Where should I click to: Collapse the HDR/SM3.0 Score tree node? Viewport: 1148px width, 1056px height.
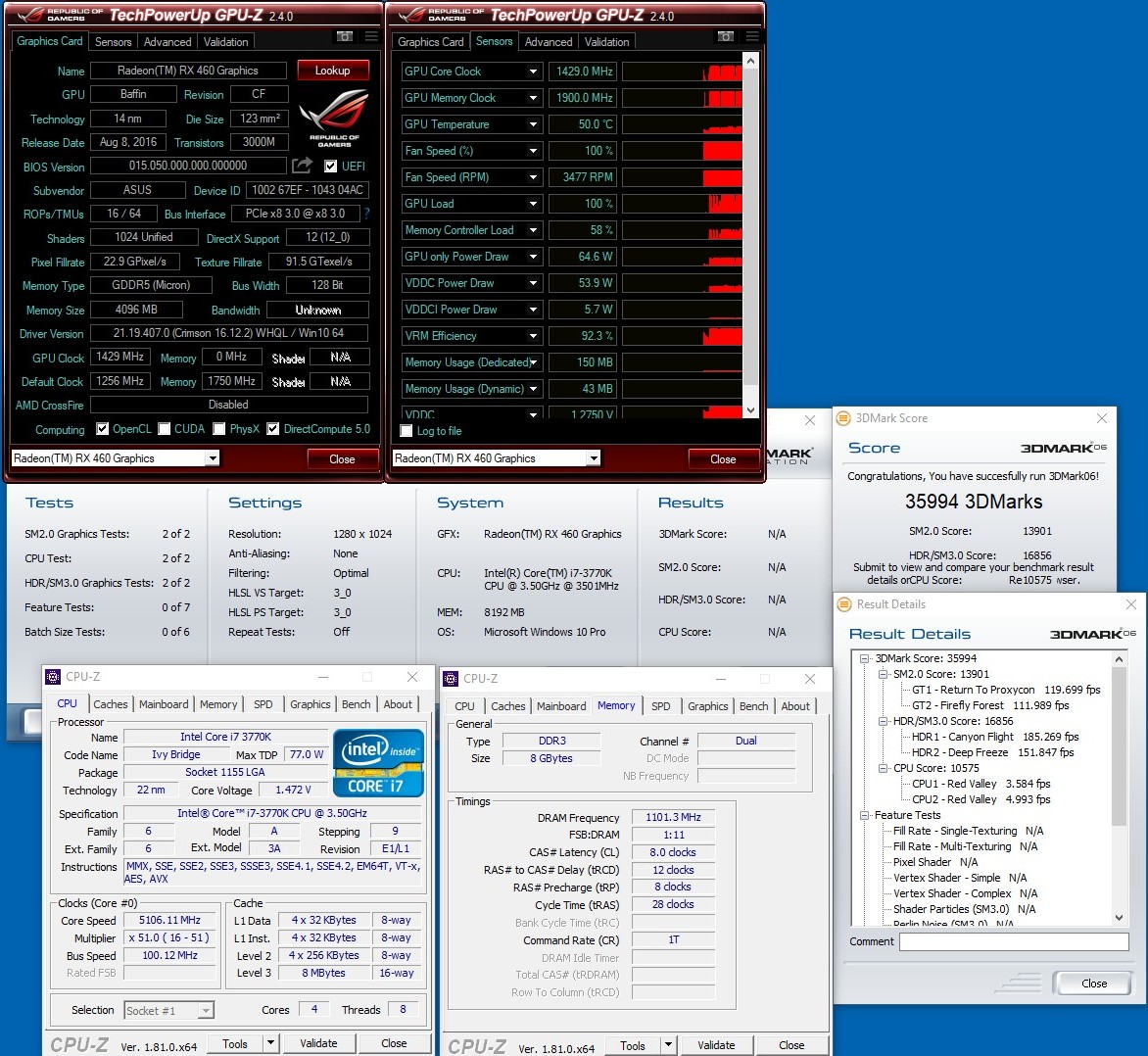883,721
